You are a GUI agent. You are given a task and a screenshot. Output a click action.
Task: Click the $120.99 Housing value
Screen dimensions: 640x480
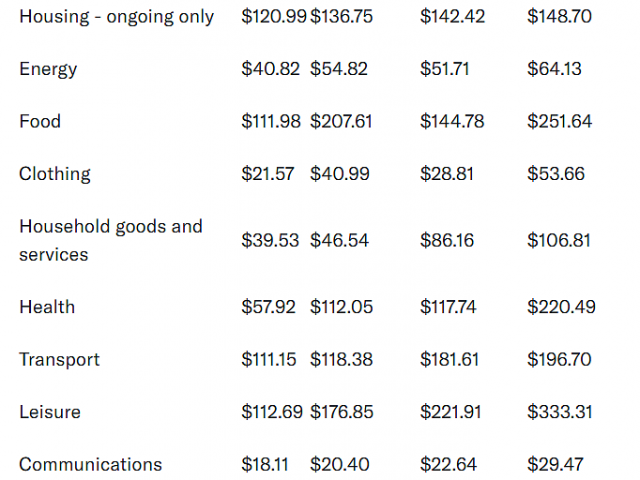click(x=273, y=17)
